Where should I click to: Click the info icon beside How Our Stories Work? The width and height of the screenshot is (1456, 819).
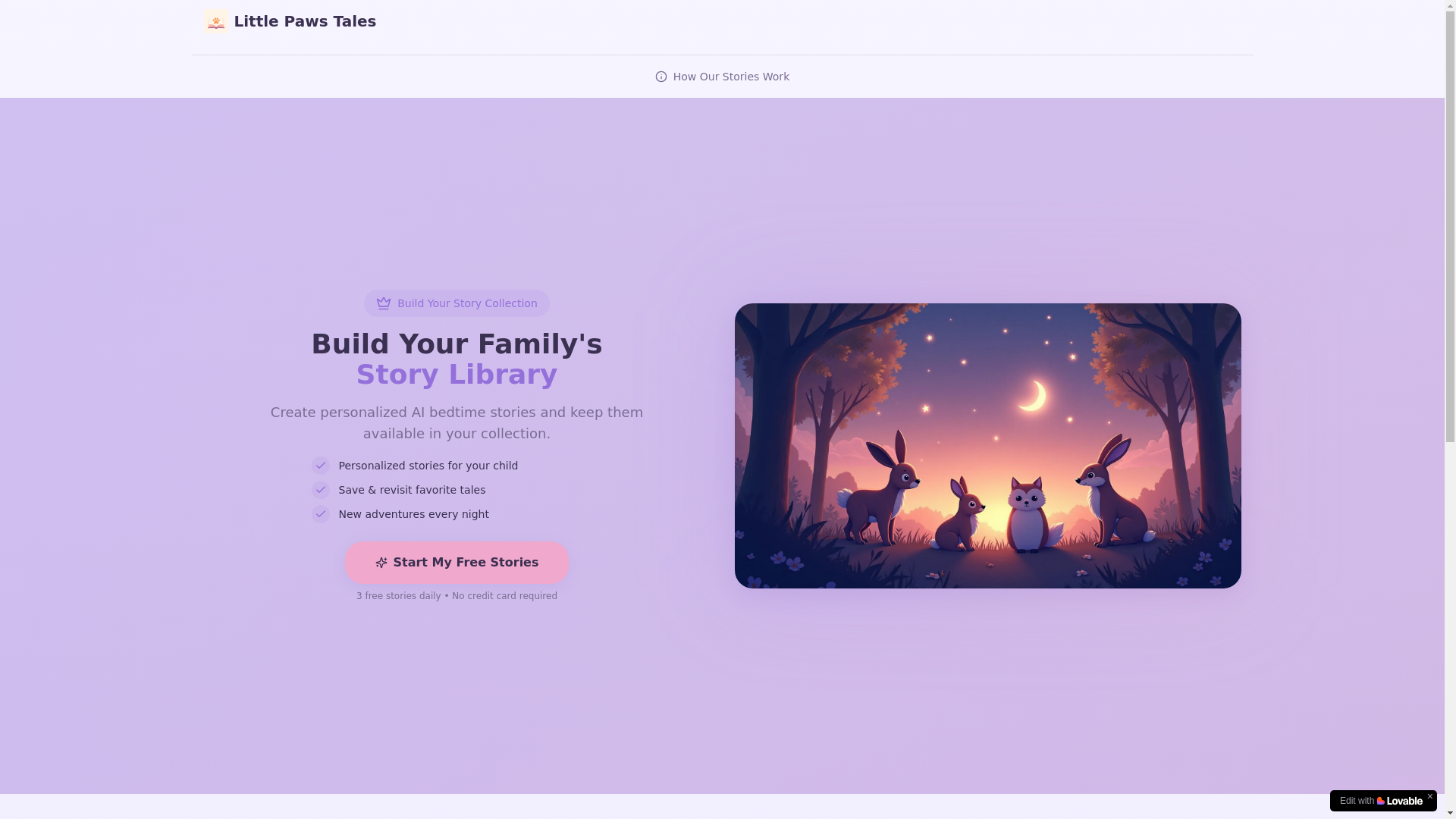pos(661,77)
